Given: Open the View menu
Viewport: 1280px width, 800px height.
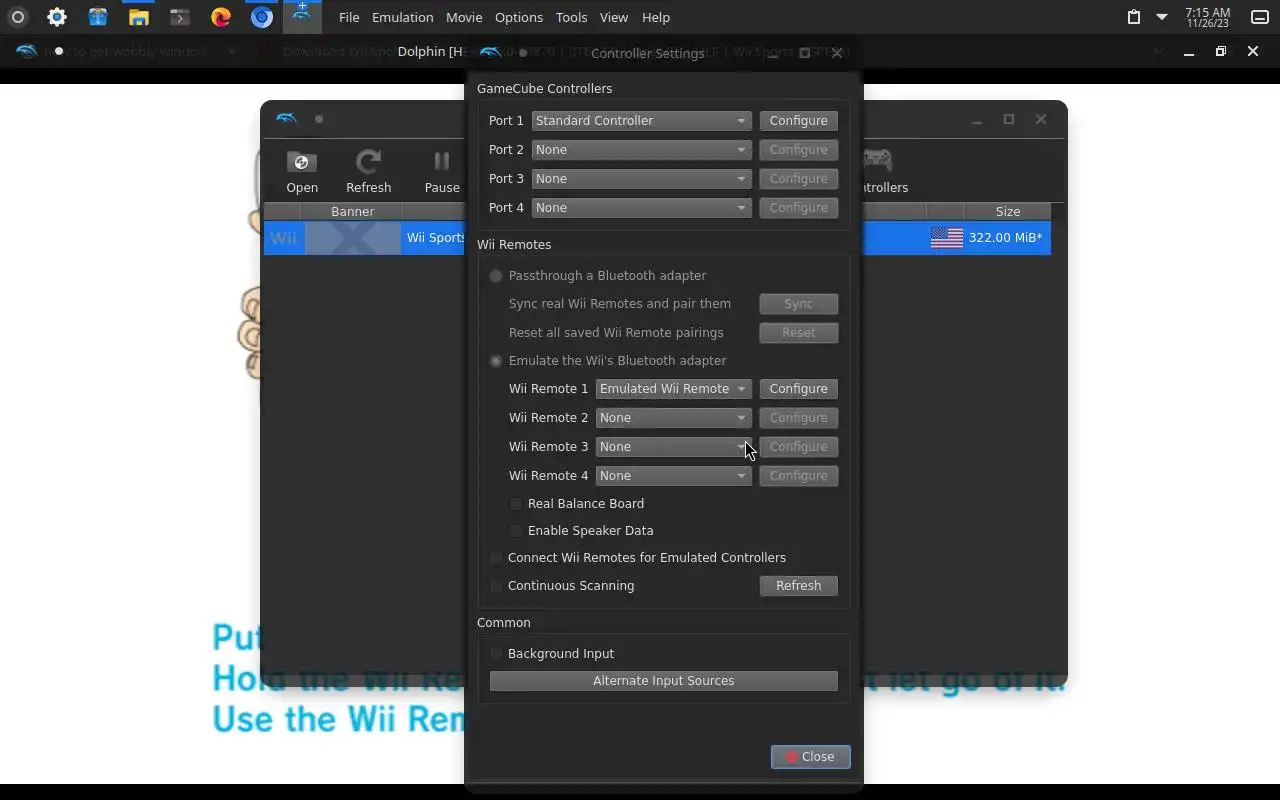Looking at the screenshot, I should pos(614,17).
